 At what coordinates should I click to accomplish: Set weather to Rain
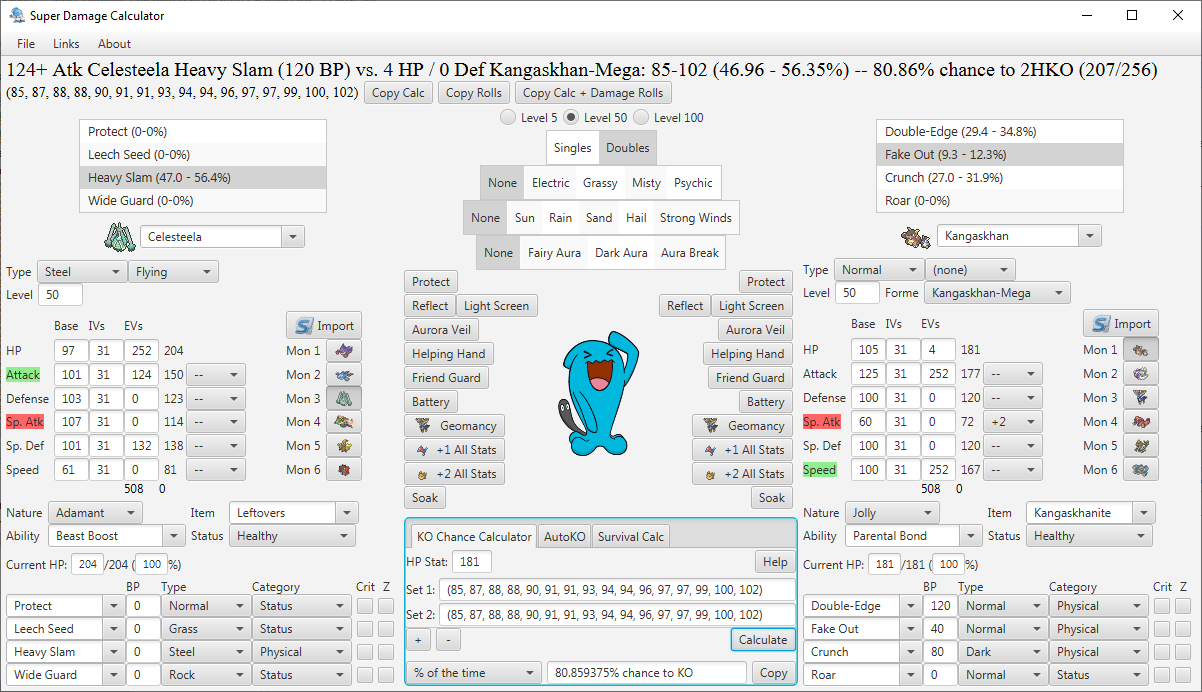click(560, 218)
